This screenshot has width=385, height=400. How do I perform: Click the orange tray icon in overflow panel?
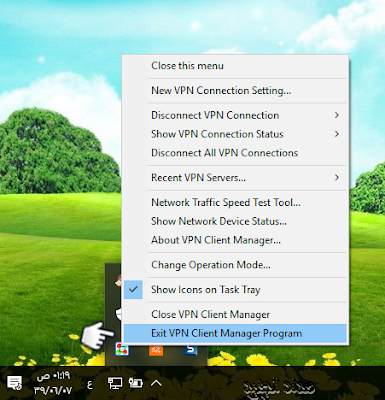[156, 350]
